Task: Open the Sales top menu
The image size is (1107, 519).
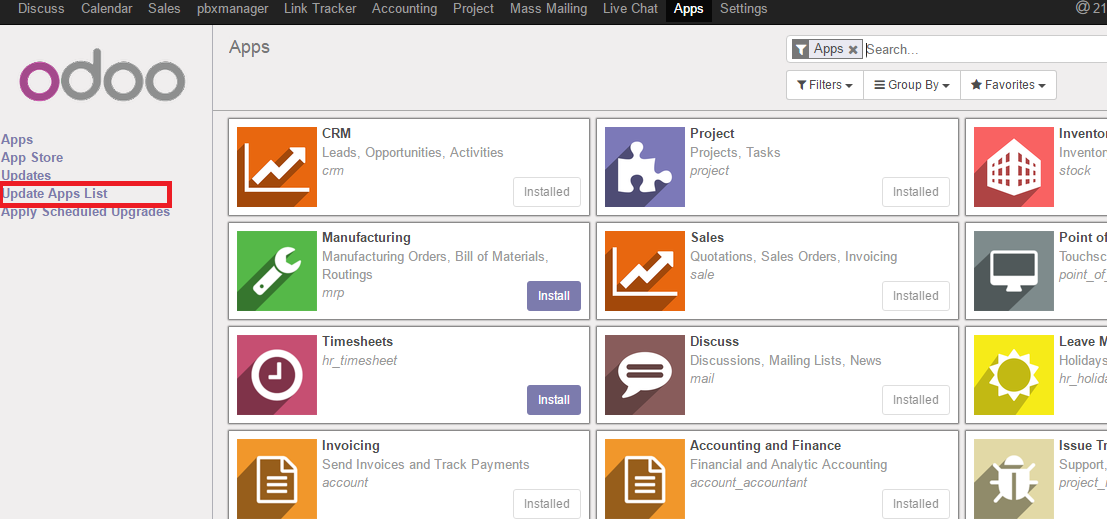Action: (x=164, y=9)
